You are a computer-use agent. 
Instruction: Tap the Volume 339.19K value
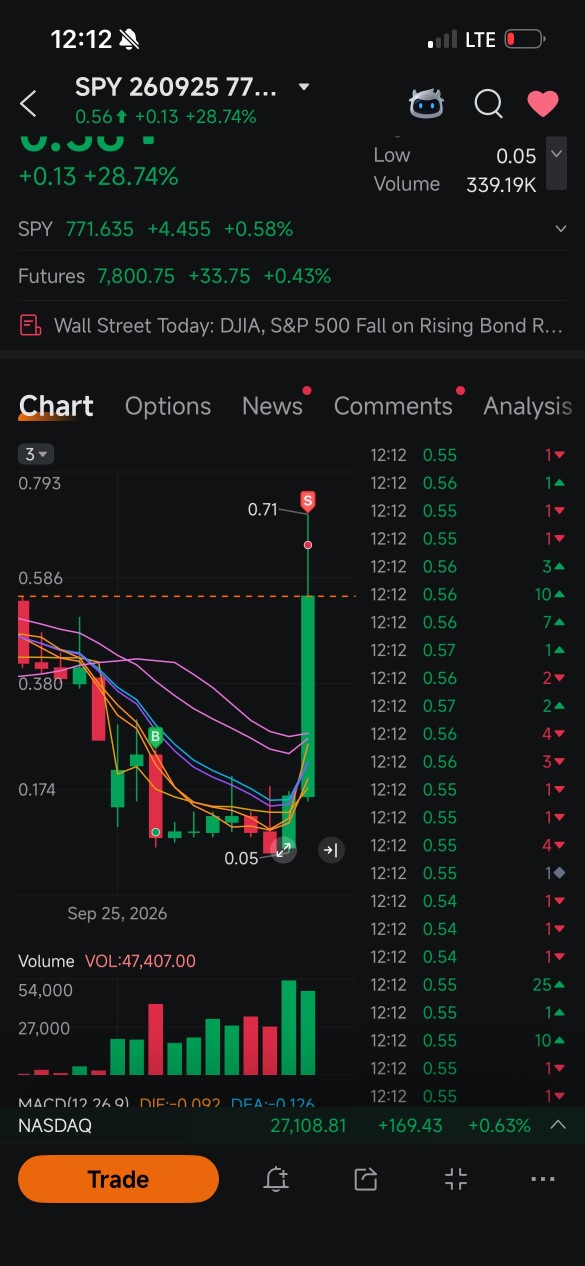coord(501,184)
